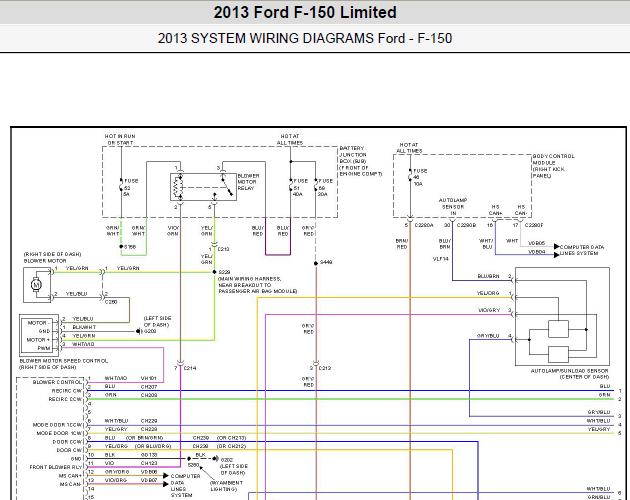Image resolution: width=630 pixels, height=500 pixels.
Task: Click connector label "C213"
Action: pyautogui.click(x=223, y=249)
